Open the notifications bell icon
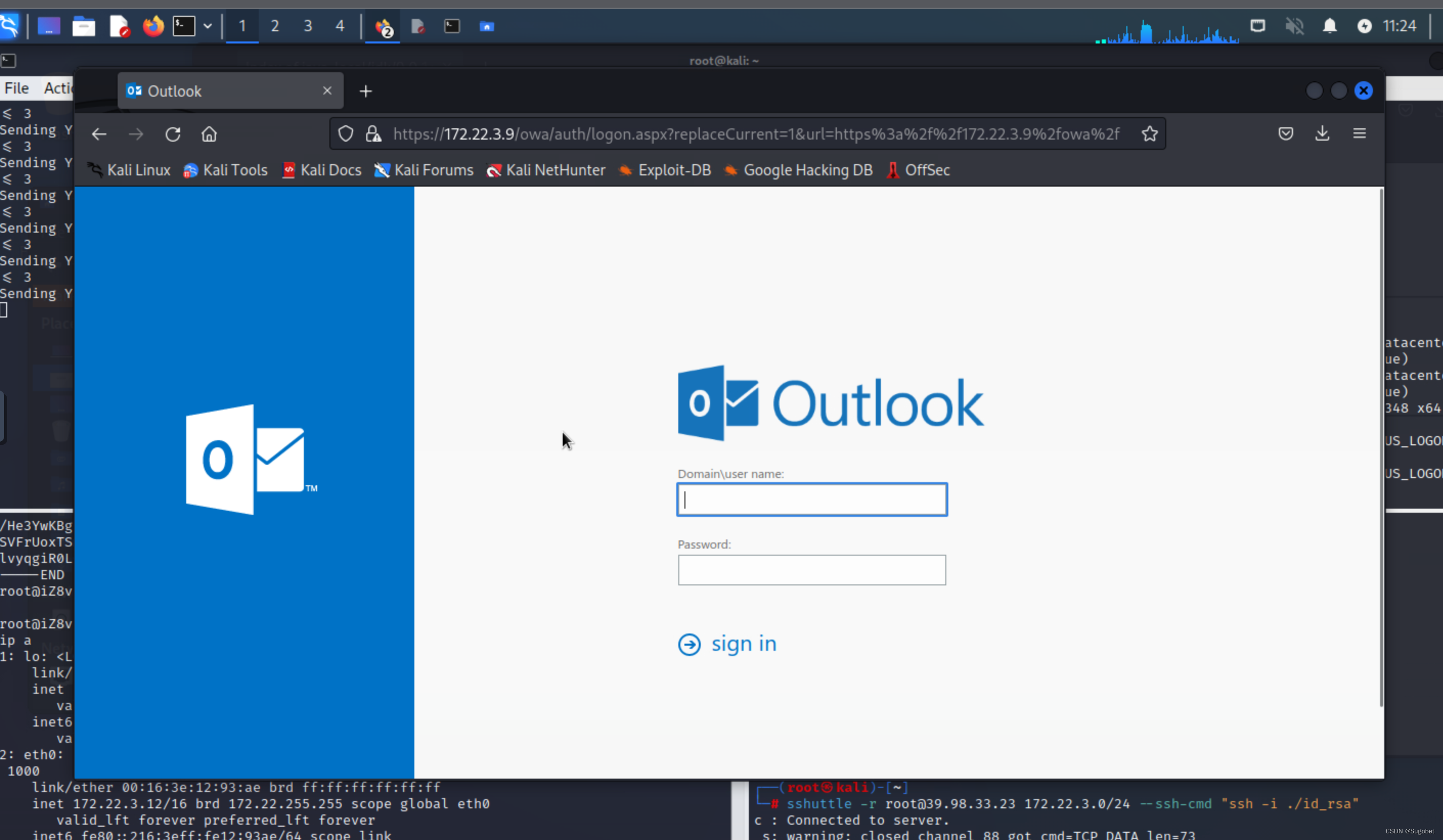The height and width of the screenshot is (840, 1443). click(1329, 26)
